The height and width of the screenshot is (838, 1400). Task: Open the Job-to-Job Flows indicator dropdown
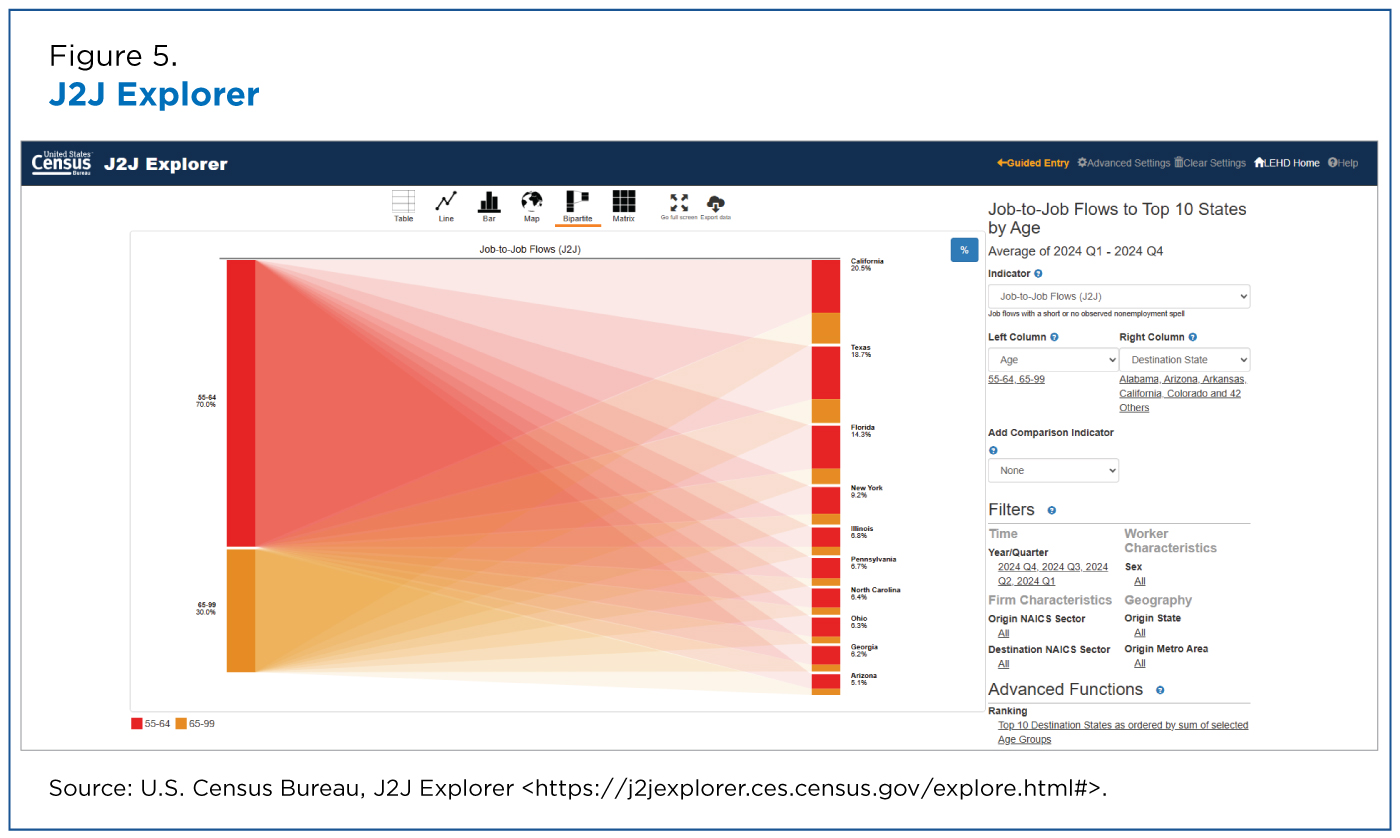click(x=1119, y=296)
